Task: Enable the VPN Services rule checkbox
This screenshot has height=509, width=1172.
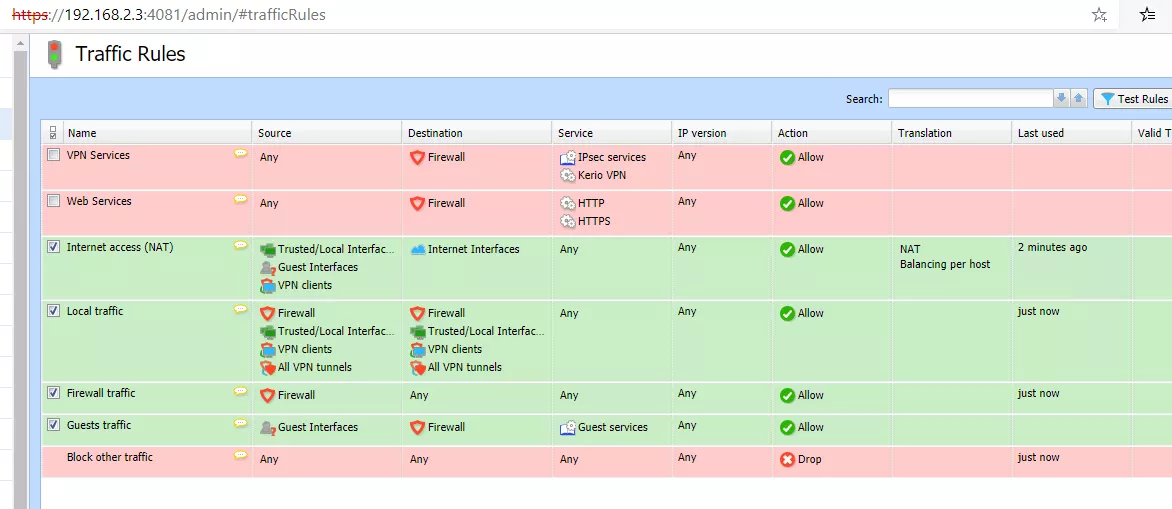Action: (x=53, y=155)
